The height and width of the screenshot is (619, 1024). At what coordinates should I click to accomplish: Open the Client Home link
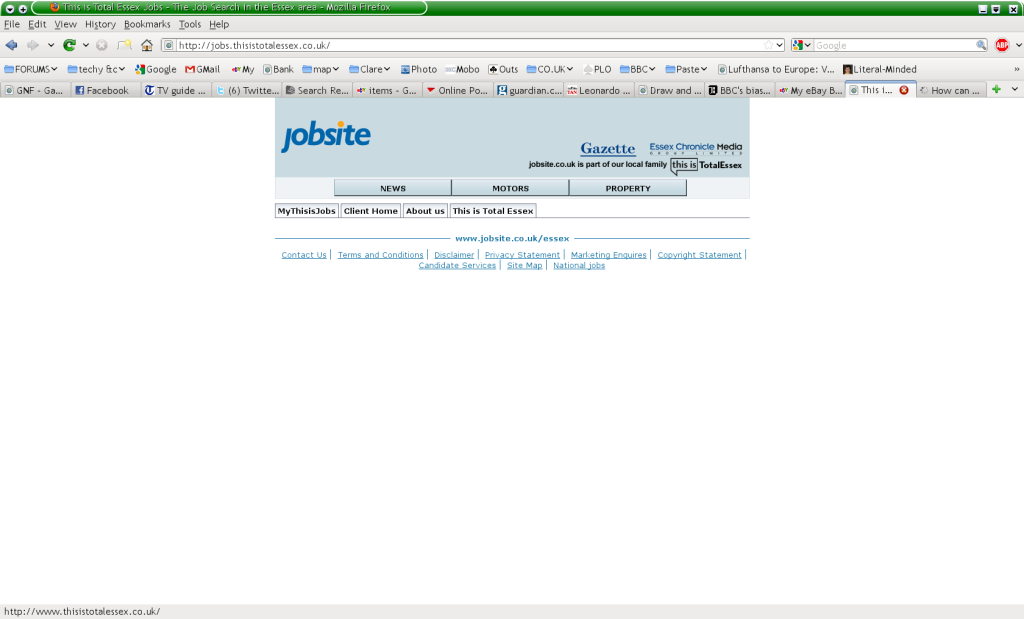[x=370, y=211]
